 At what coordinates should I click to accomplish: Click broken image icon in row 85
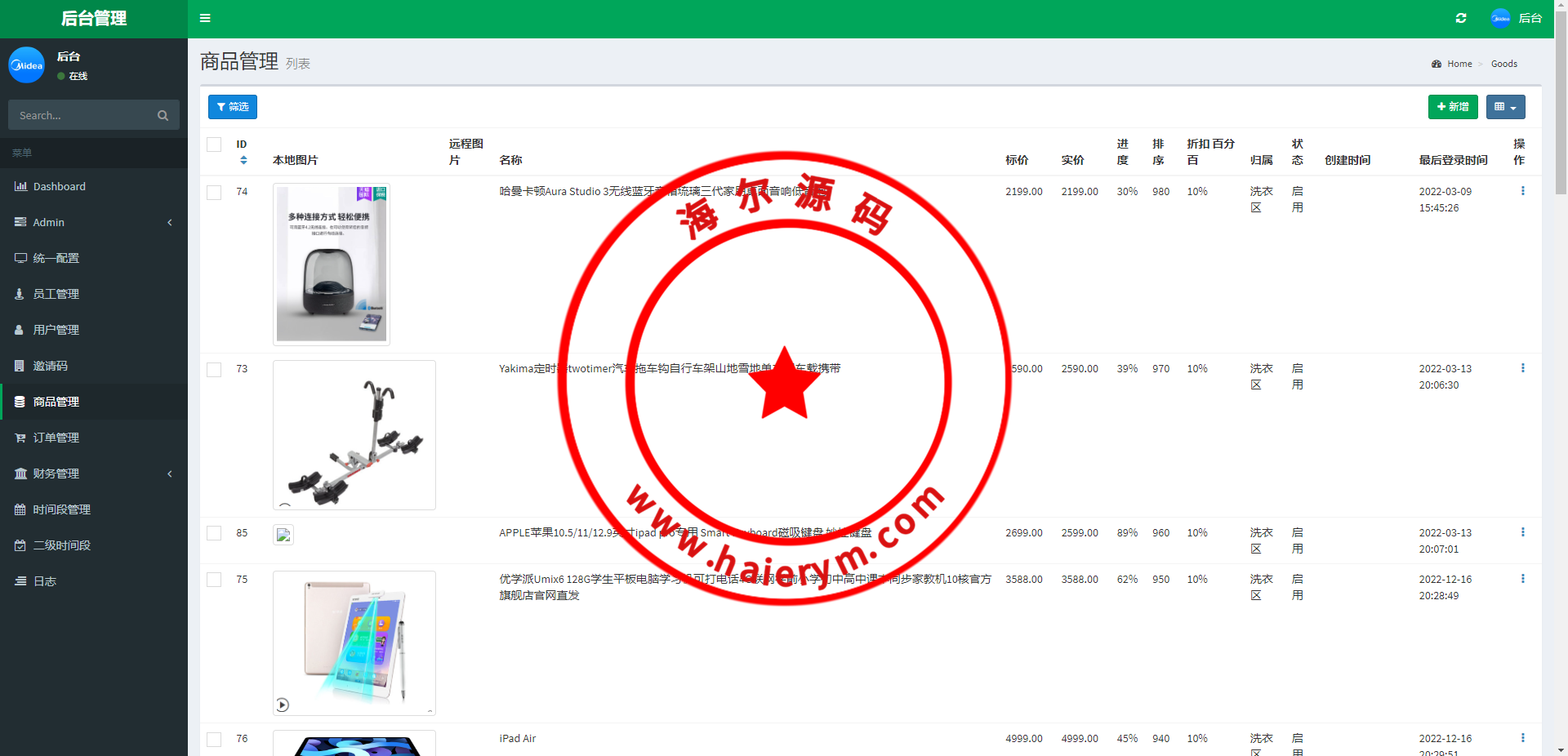tap(283, 535)
